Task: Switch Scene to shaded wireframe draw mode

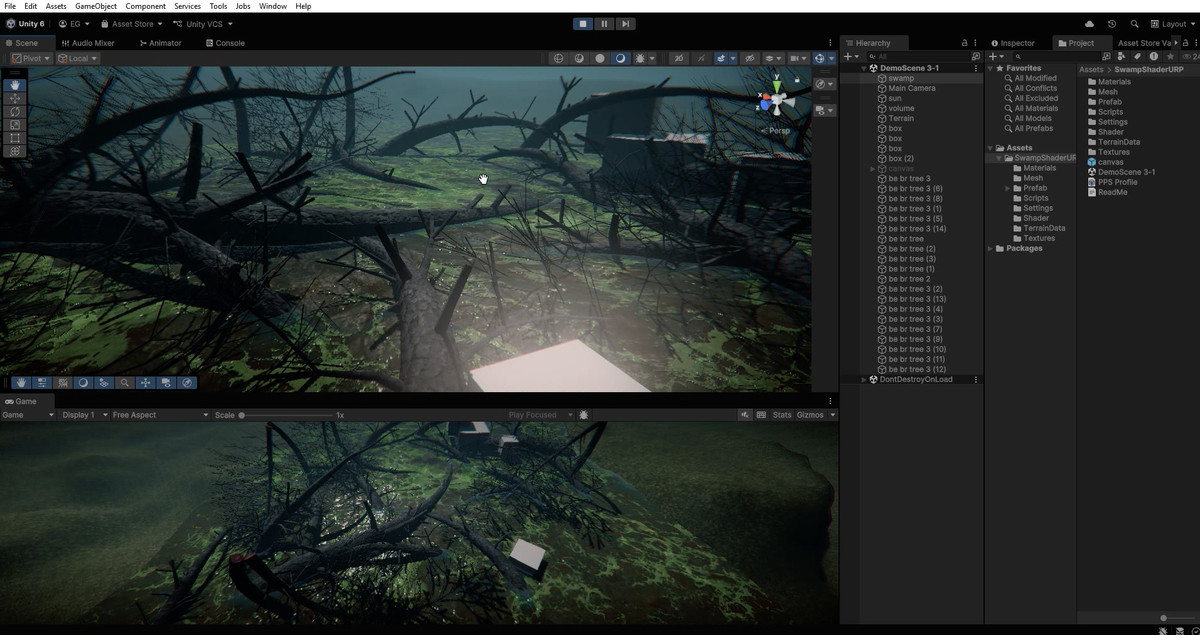Action: coord(579,58)
